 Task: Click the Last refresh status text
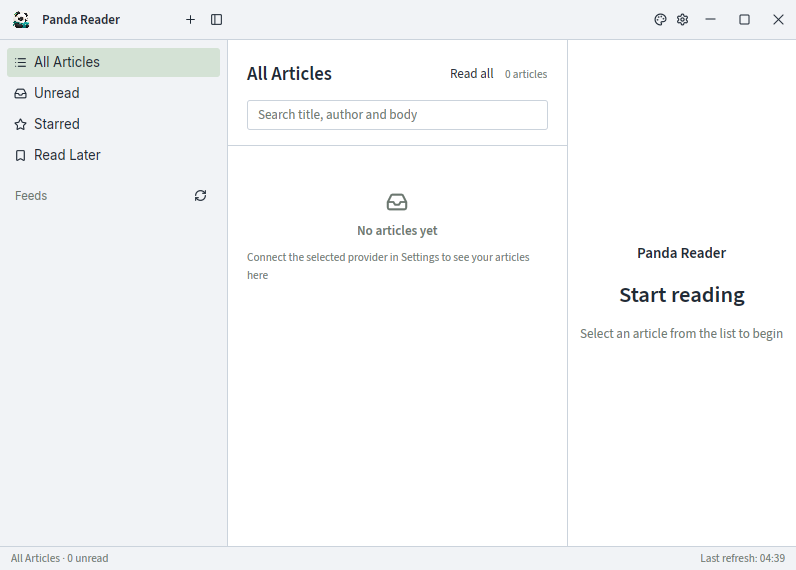coord(742,558)
